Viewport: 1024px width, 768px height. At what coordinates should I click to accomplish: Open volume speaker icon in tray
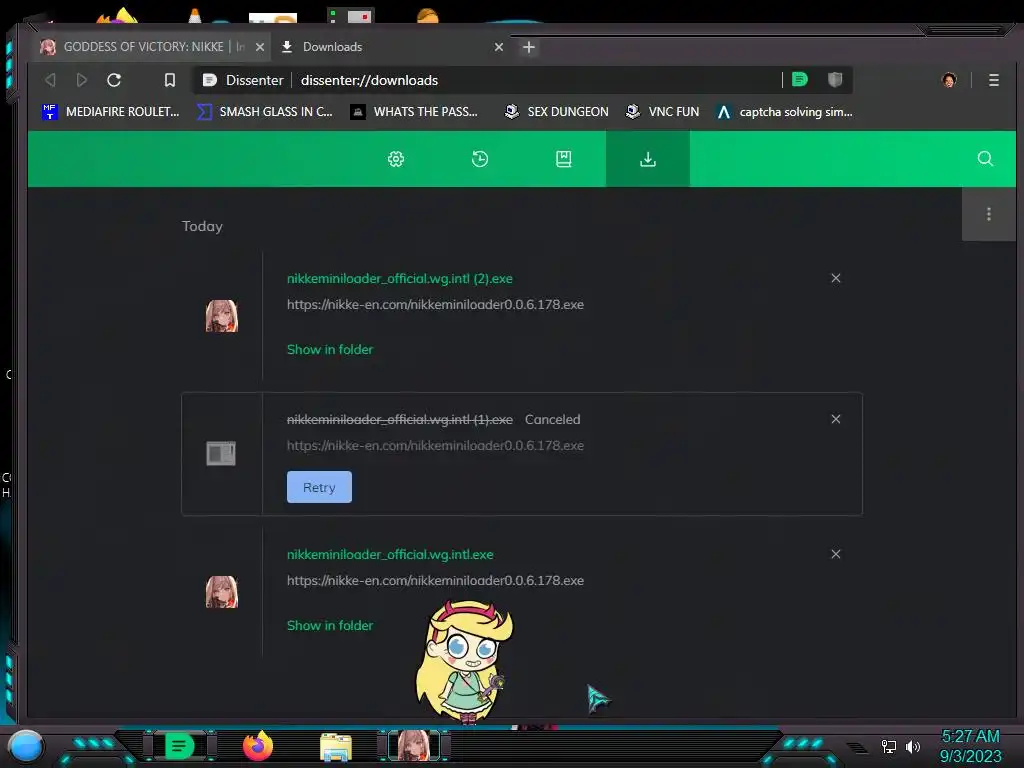913,746
